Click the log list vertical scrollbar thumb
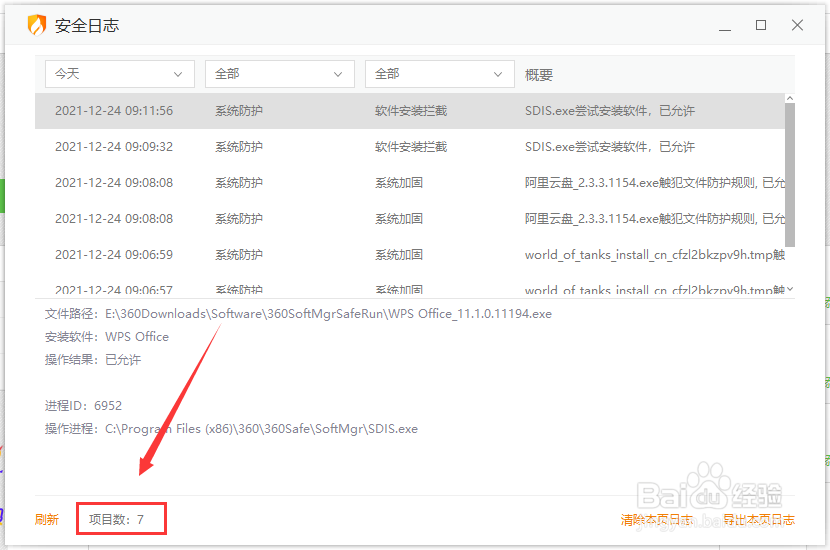 click(790, 175)
